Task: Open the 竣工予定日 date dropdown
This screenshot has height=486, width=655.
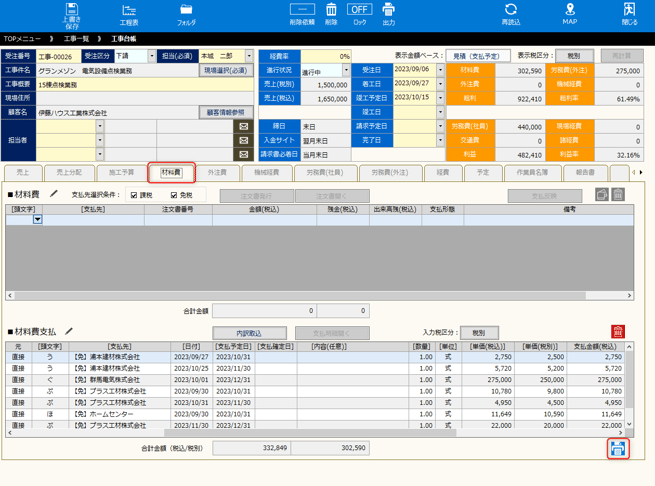Action: coord(440,98)
